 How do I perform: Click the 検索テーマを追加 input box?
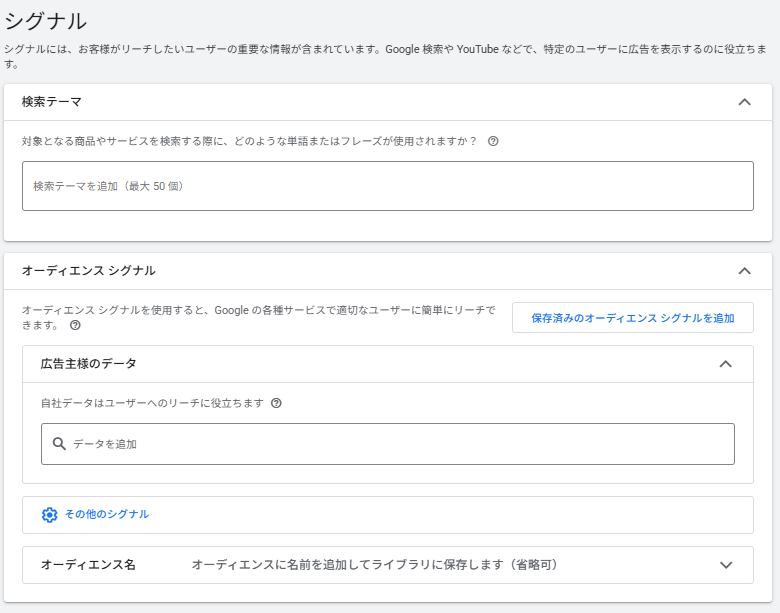387,186
